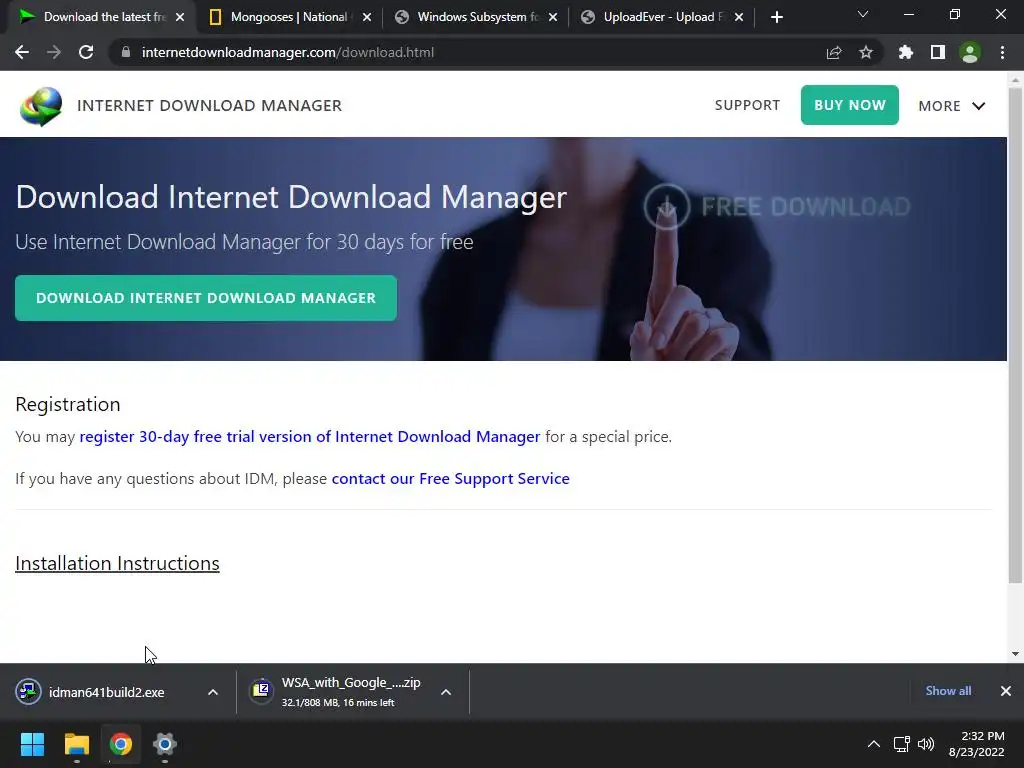
Task: Click Installation Instructions heading link
Action: pyautogui.click(x=118, y=563)
